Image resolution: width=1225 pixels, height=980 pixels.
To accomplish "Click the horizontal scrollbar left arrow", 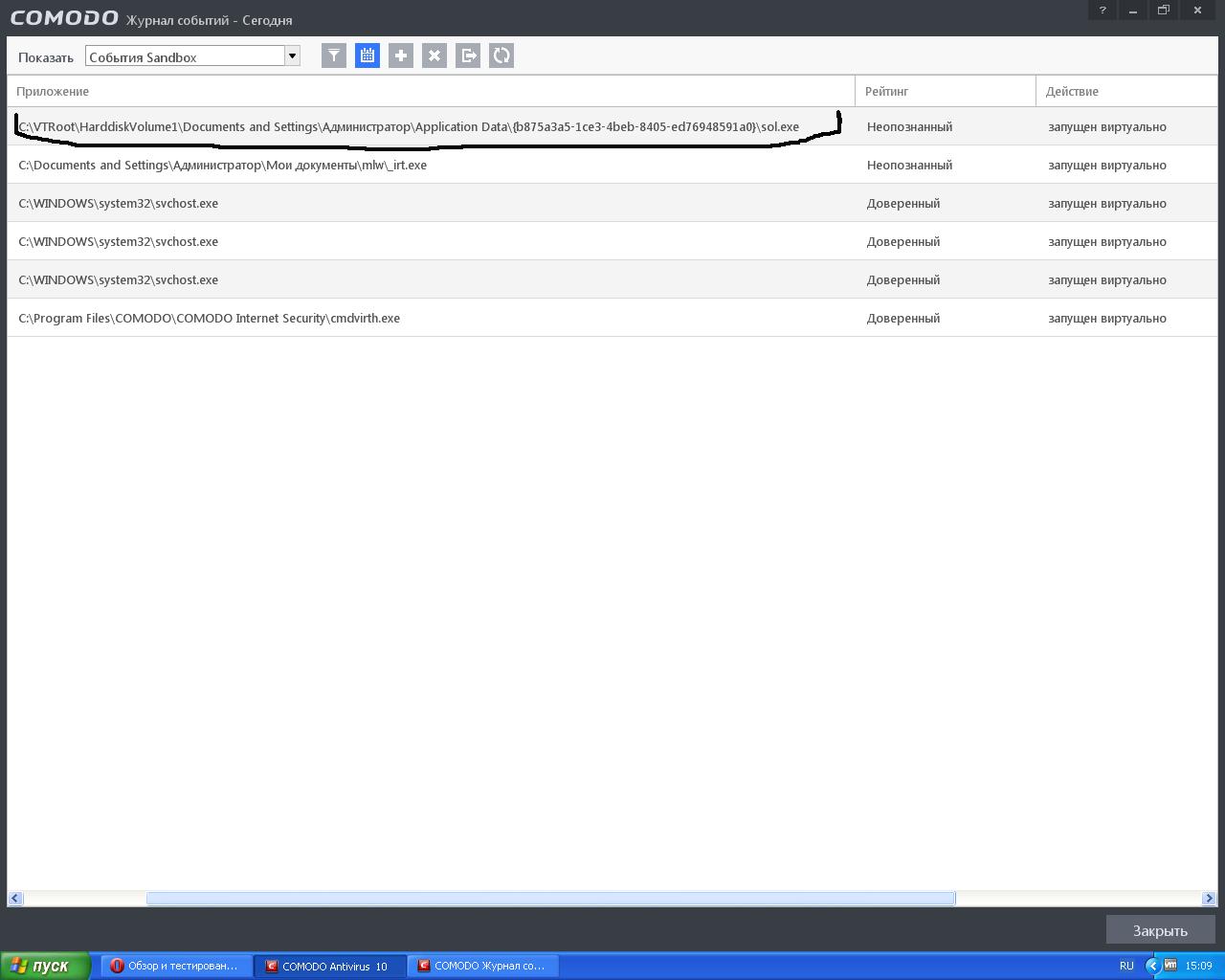I will click(15, 898).
